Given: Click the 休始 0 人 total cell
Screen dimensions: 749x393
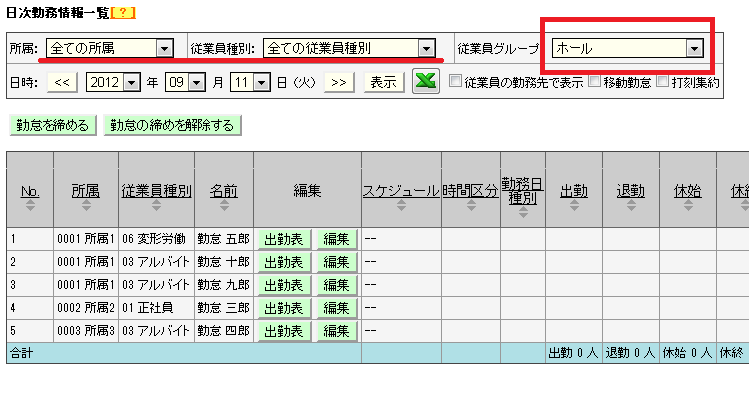Looking at the screenshot, I should [x=687, y=353].
